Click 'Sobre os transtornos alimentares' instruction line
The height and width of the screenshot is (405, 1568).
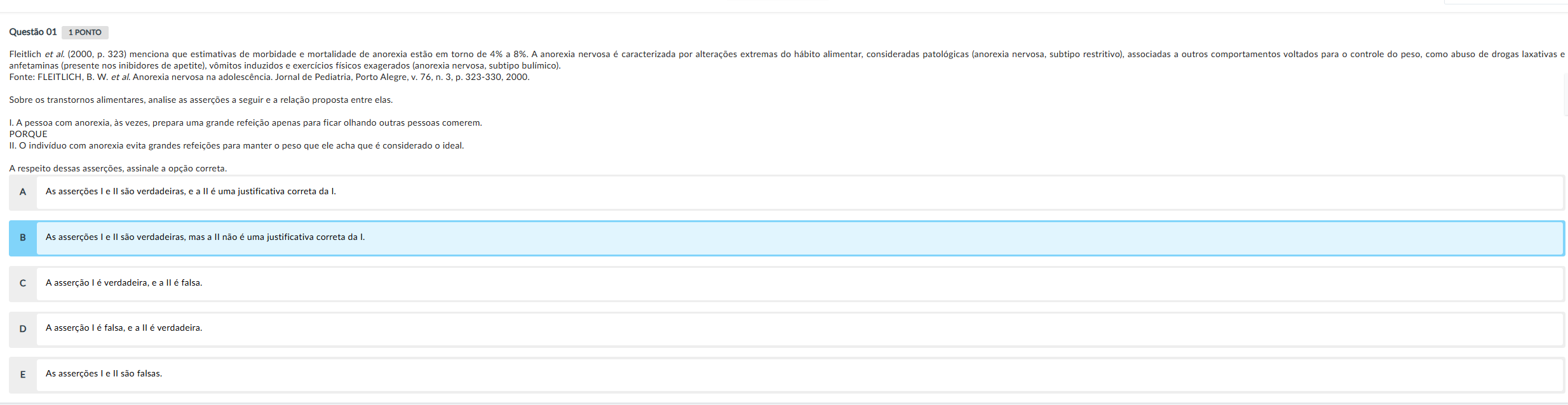pyautogui.click(x=201, y=100)
